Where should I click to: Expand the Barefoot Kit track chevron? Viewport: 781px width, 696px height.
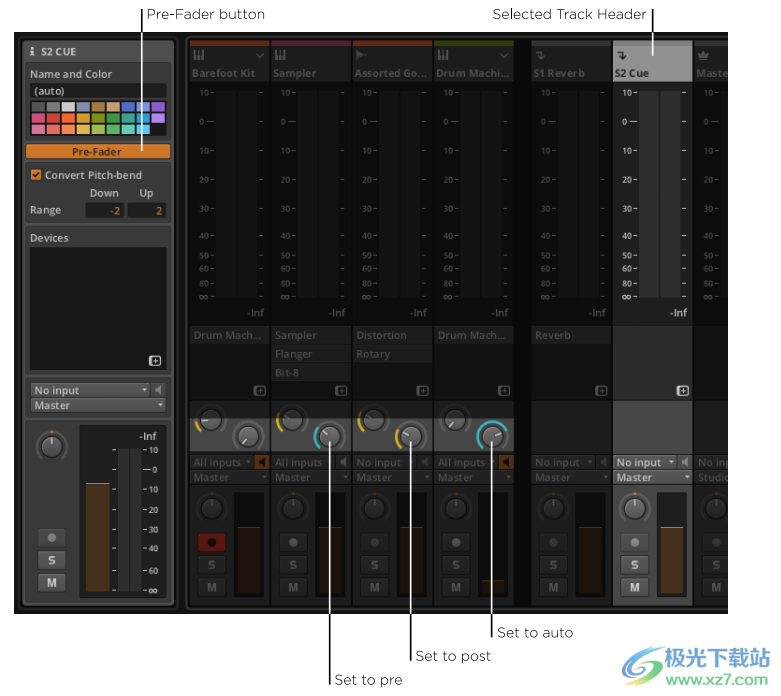click(260, 55)
